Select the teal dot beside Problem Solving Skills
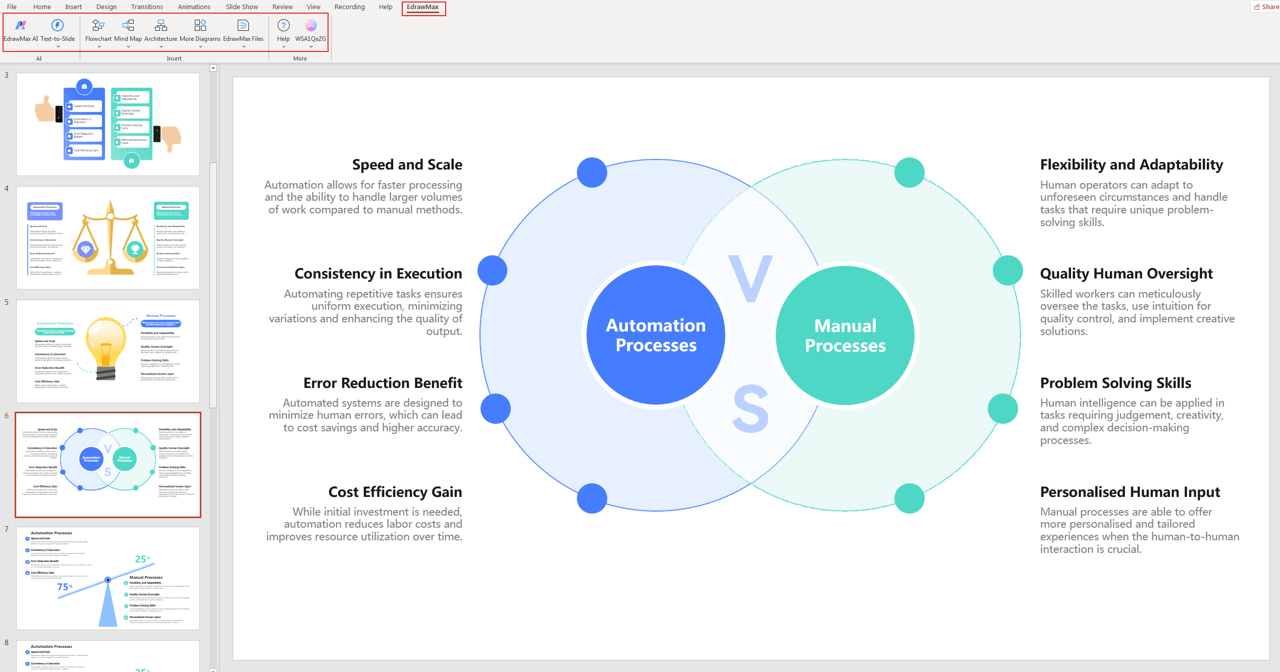1280x672 pixels. 1003,408
